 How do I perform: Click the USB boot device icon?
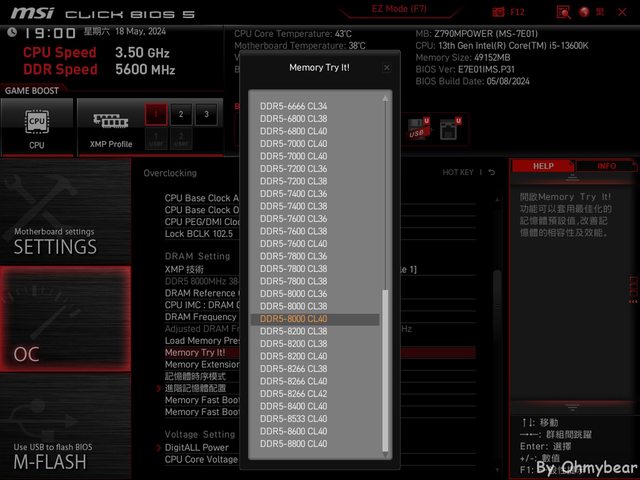click(417, 128)
